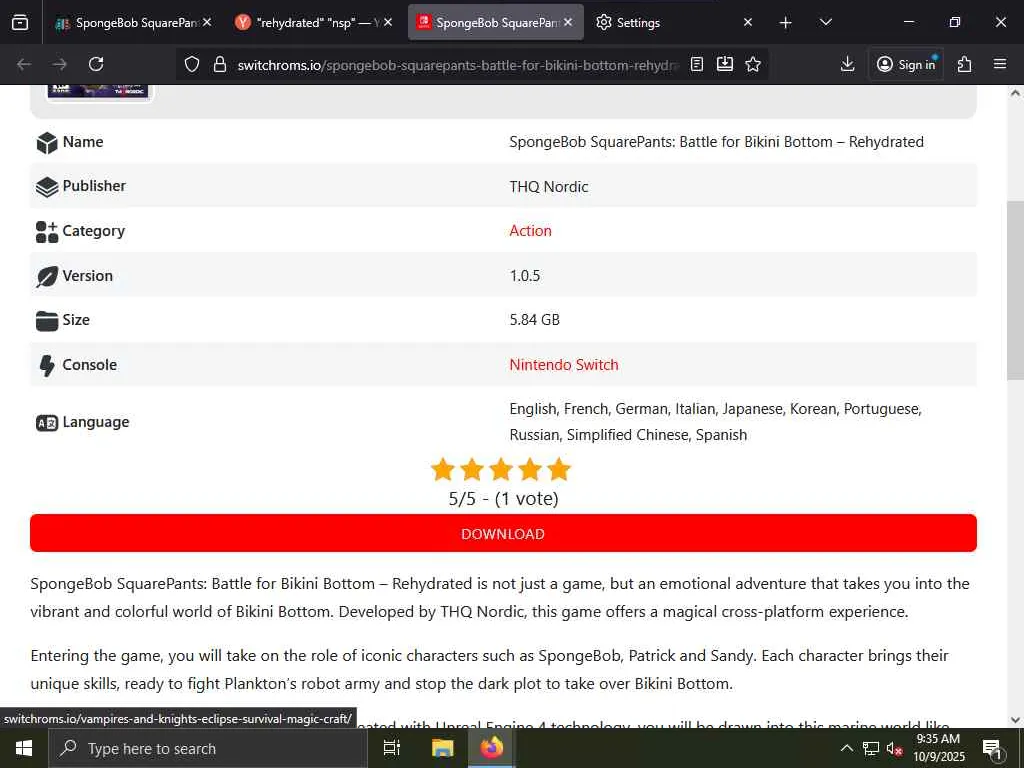Viewport: 1024px width, 768px height.
Task: Click the Console lightning icon
Action: point(47,365)
